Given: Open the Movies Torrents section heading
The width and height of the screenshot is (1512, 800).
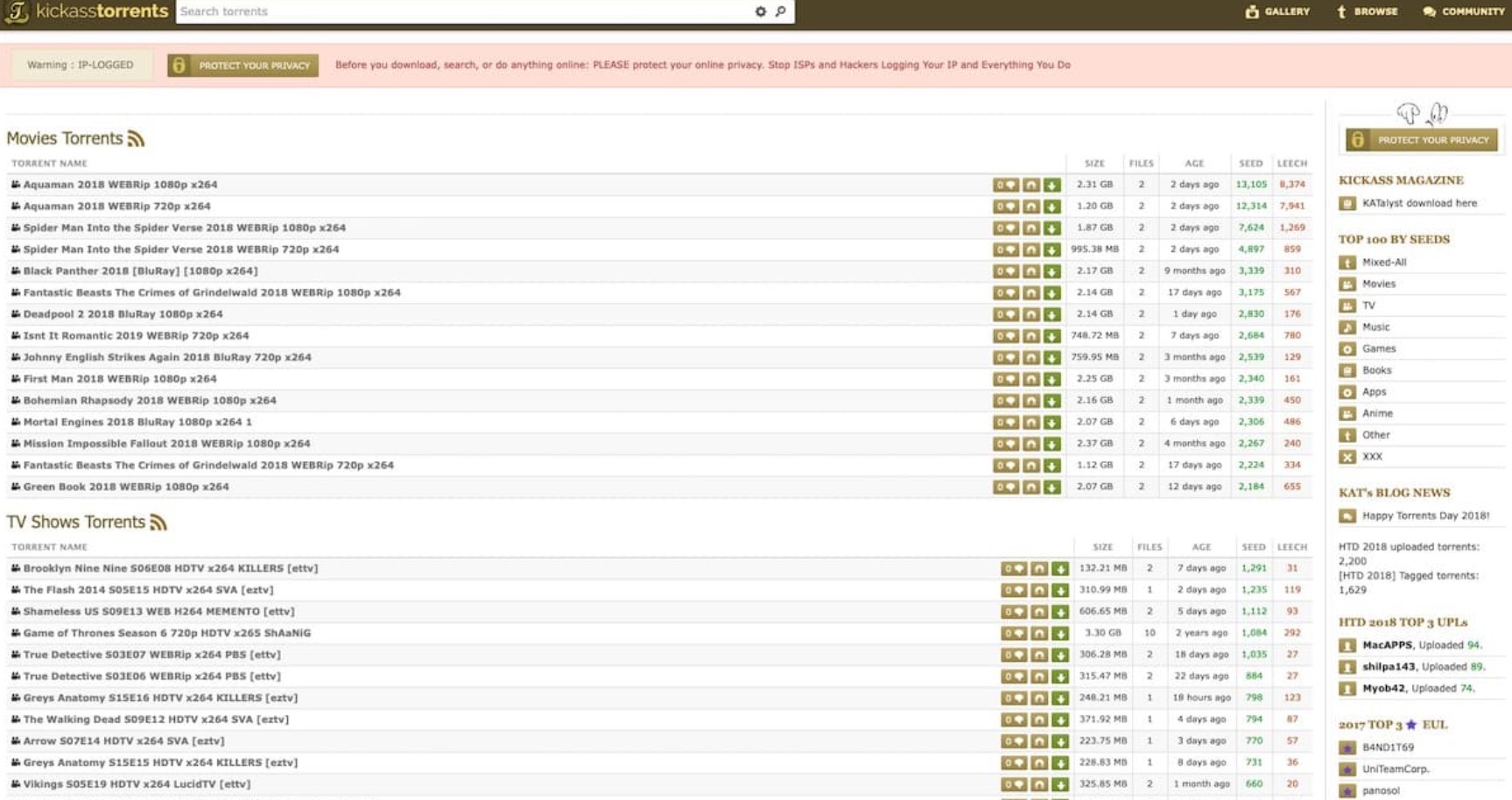Looking at the screenshot, I should click(65, 138).
